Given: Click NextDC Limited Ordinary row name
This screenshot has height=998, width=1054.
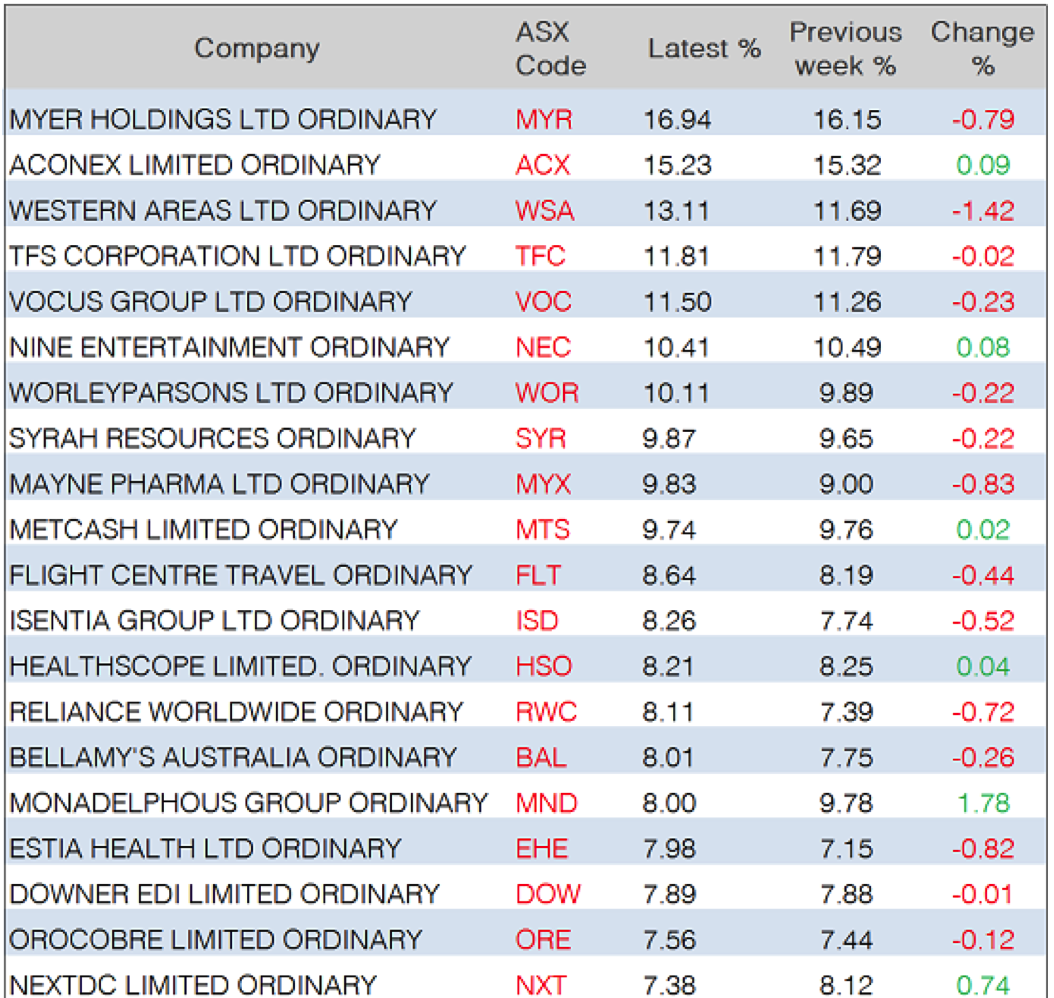Looking at the screenshot, I should (x=193, y=985).
